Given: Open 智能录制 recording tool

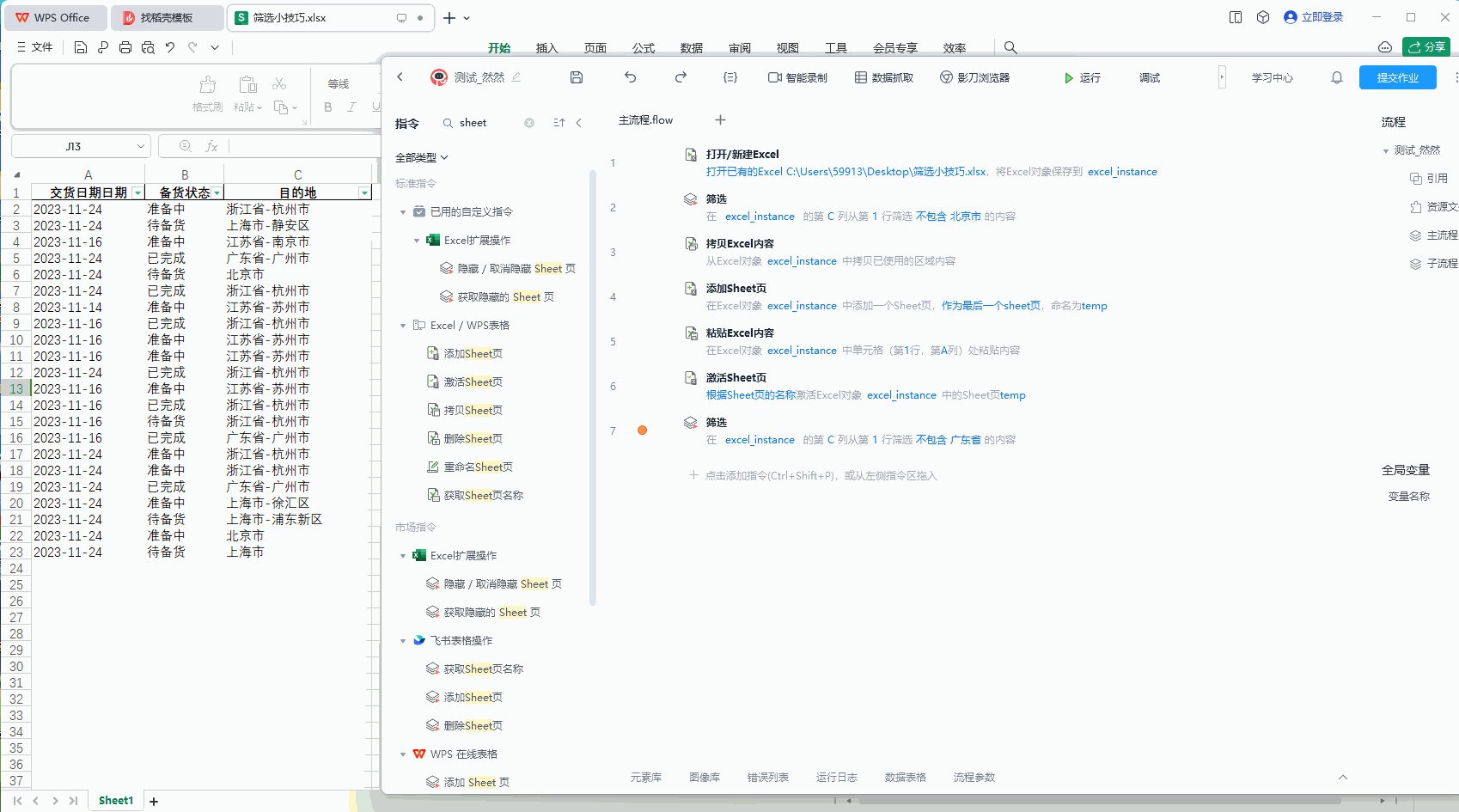Looking at the screenshot, I should pyautogui.click(x=797, y=77).
